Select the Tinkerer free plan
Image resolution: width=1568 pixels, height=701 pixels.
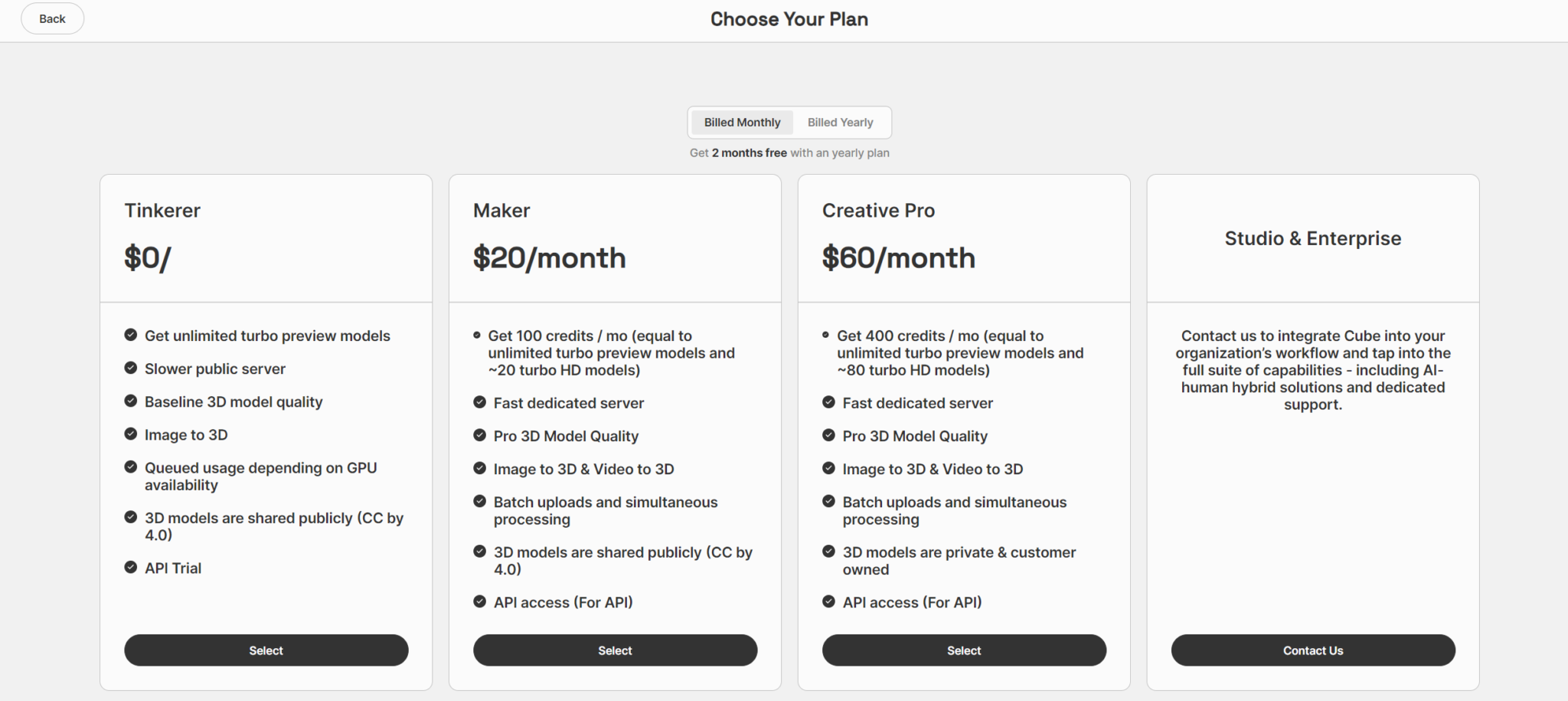tap(266, 650)
